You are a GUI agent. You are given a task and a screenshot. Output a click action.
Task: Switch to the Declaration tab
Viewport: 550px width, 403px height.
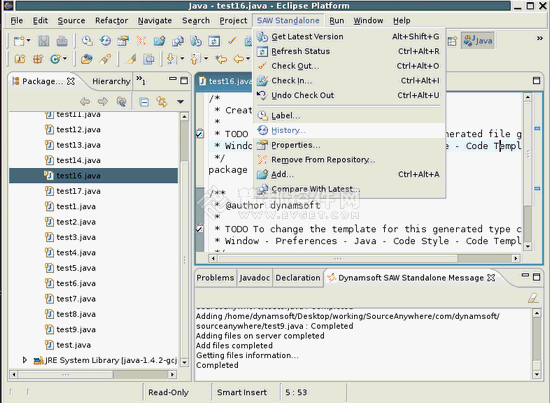click(298, 278)
